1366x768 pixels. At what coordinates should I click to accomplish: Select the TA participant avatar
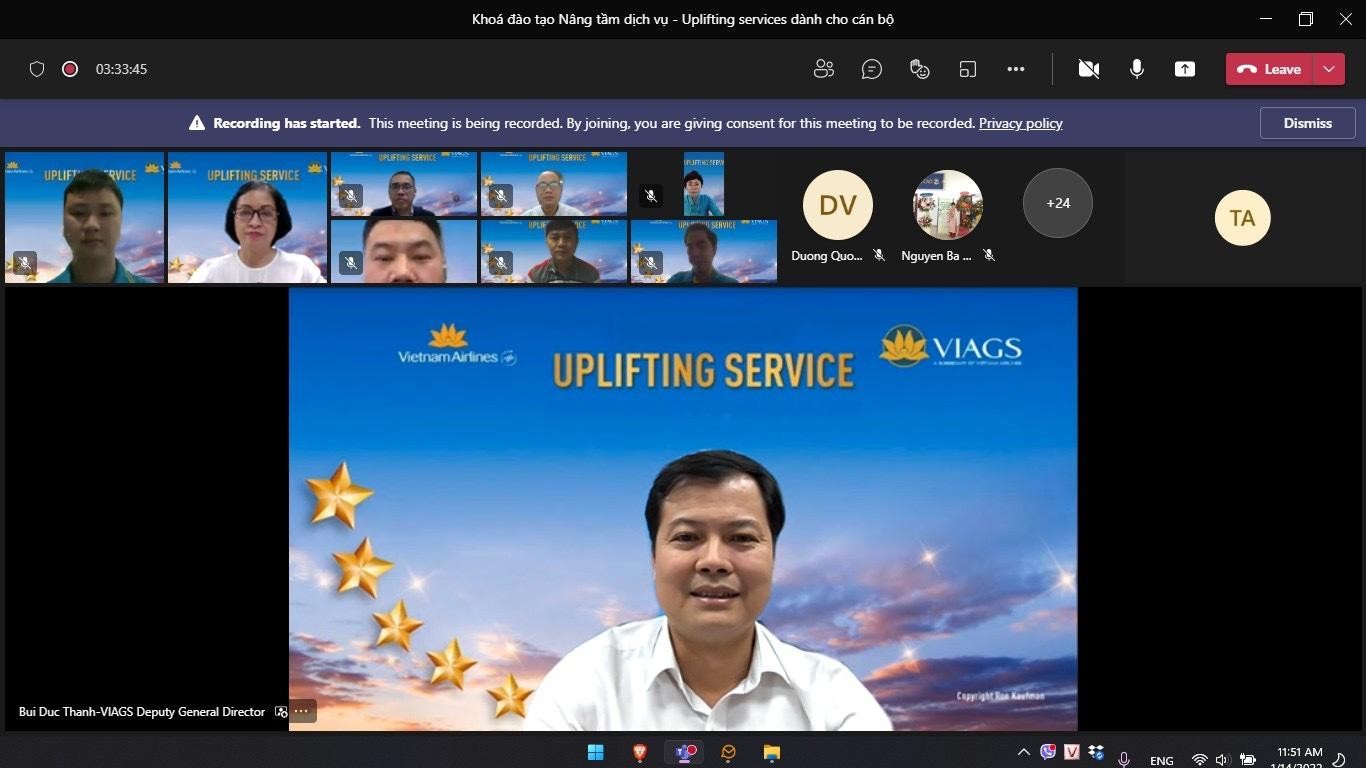click(1242, 218)
